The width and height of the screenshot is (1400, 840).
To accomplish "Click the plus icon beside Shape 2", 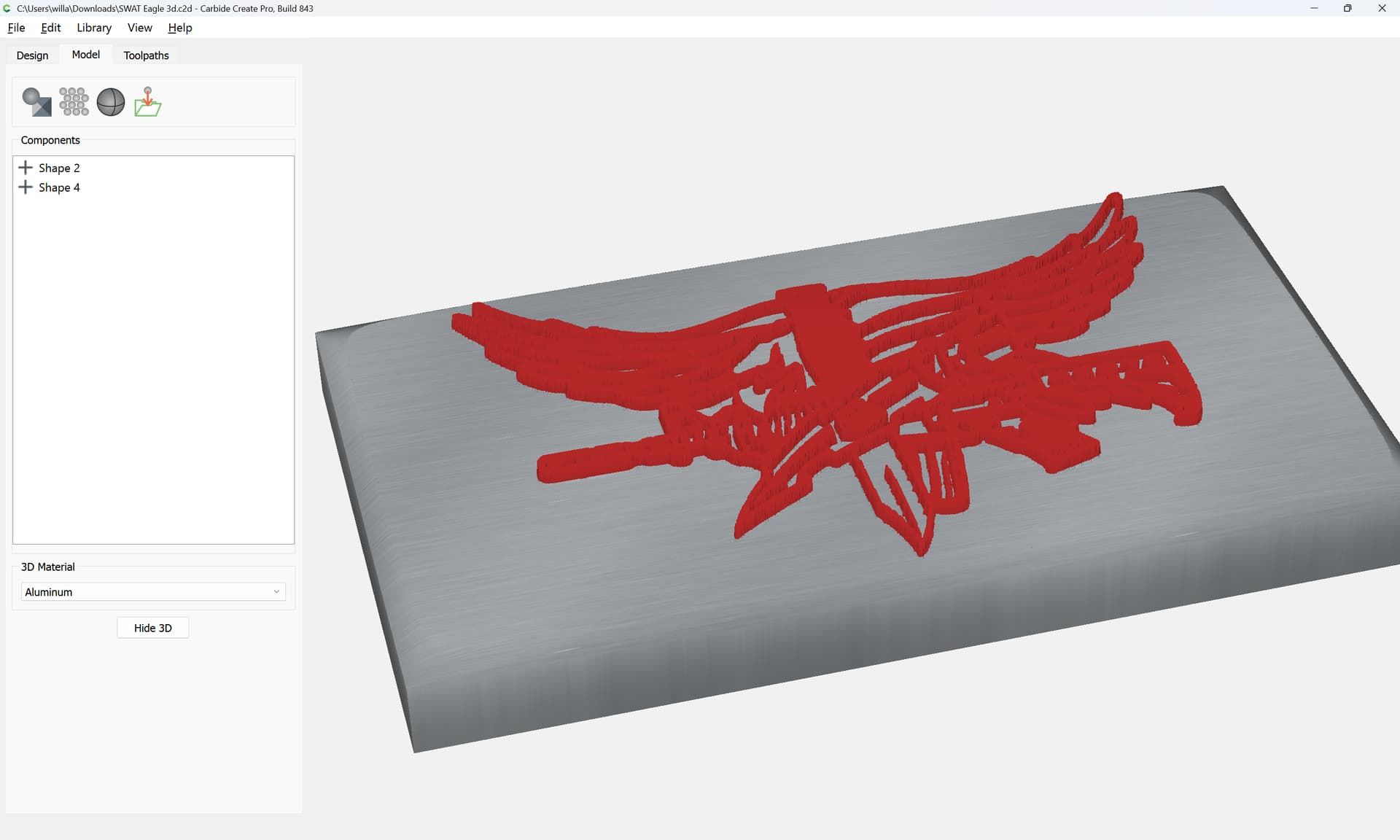I will coord(26,168).
